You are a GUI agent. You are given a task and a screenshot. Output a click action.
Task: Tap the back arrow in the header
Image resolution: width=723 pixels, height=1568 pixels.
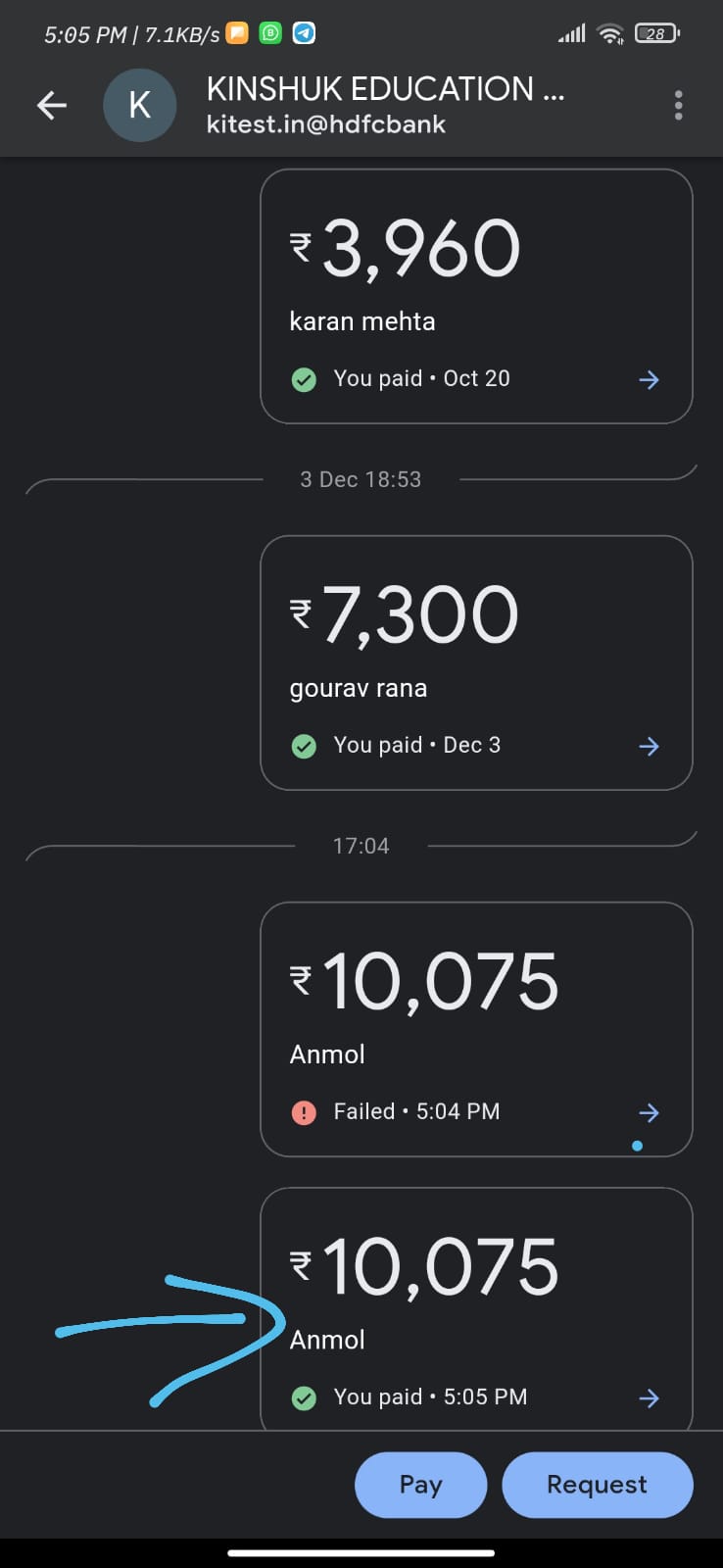click(x=52, y=105)
